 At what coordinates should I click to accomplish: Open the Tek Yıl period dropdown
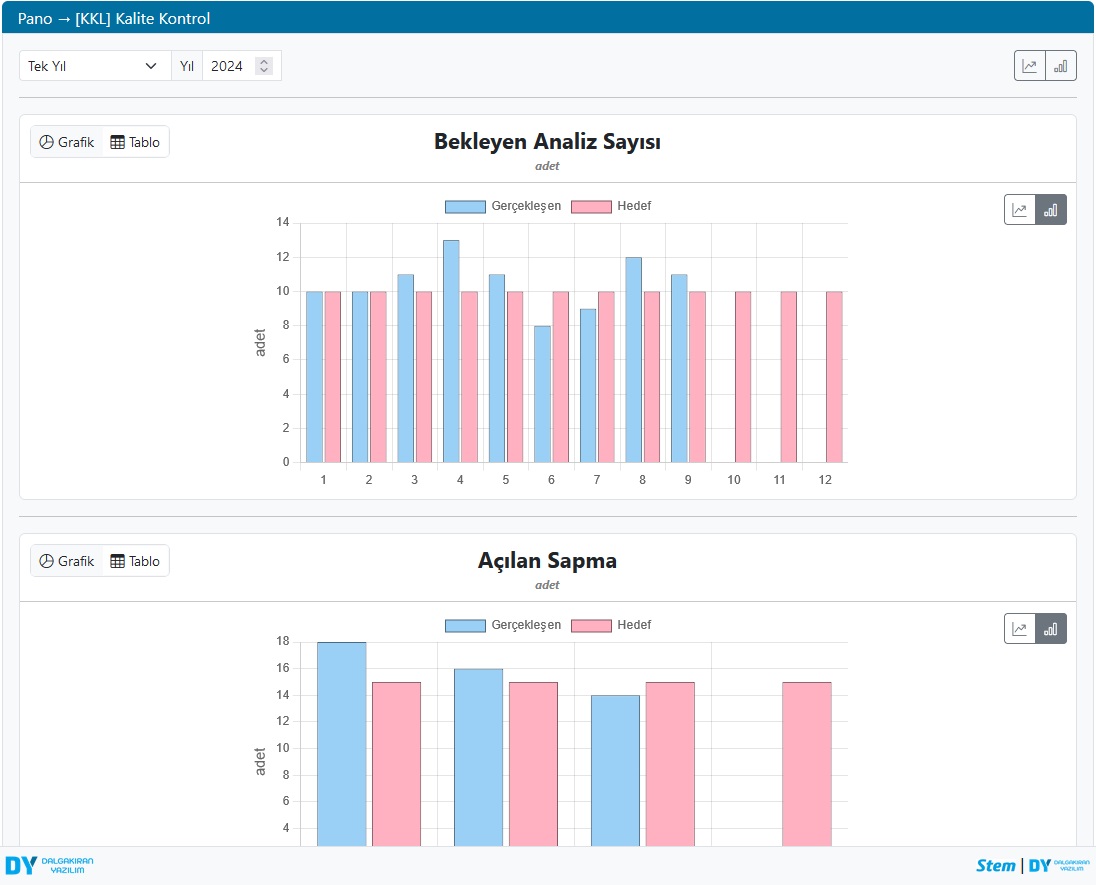click(95, 66)
